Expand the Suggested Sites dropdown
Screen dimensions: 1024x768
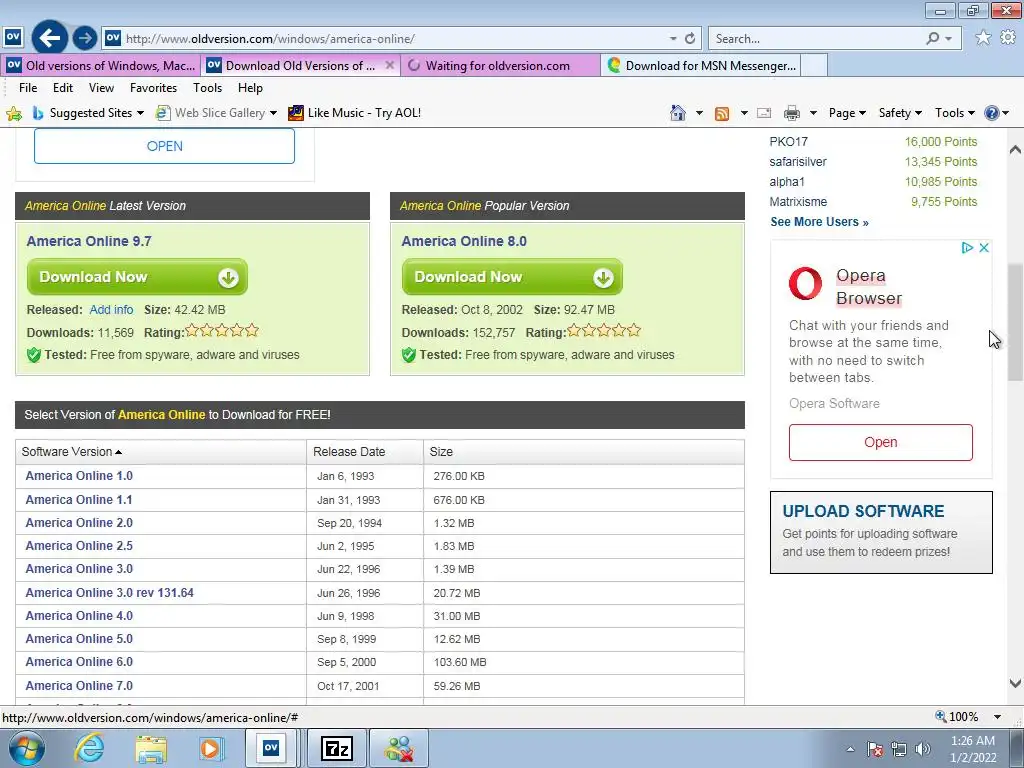(140, 113)
